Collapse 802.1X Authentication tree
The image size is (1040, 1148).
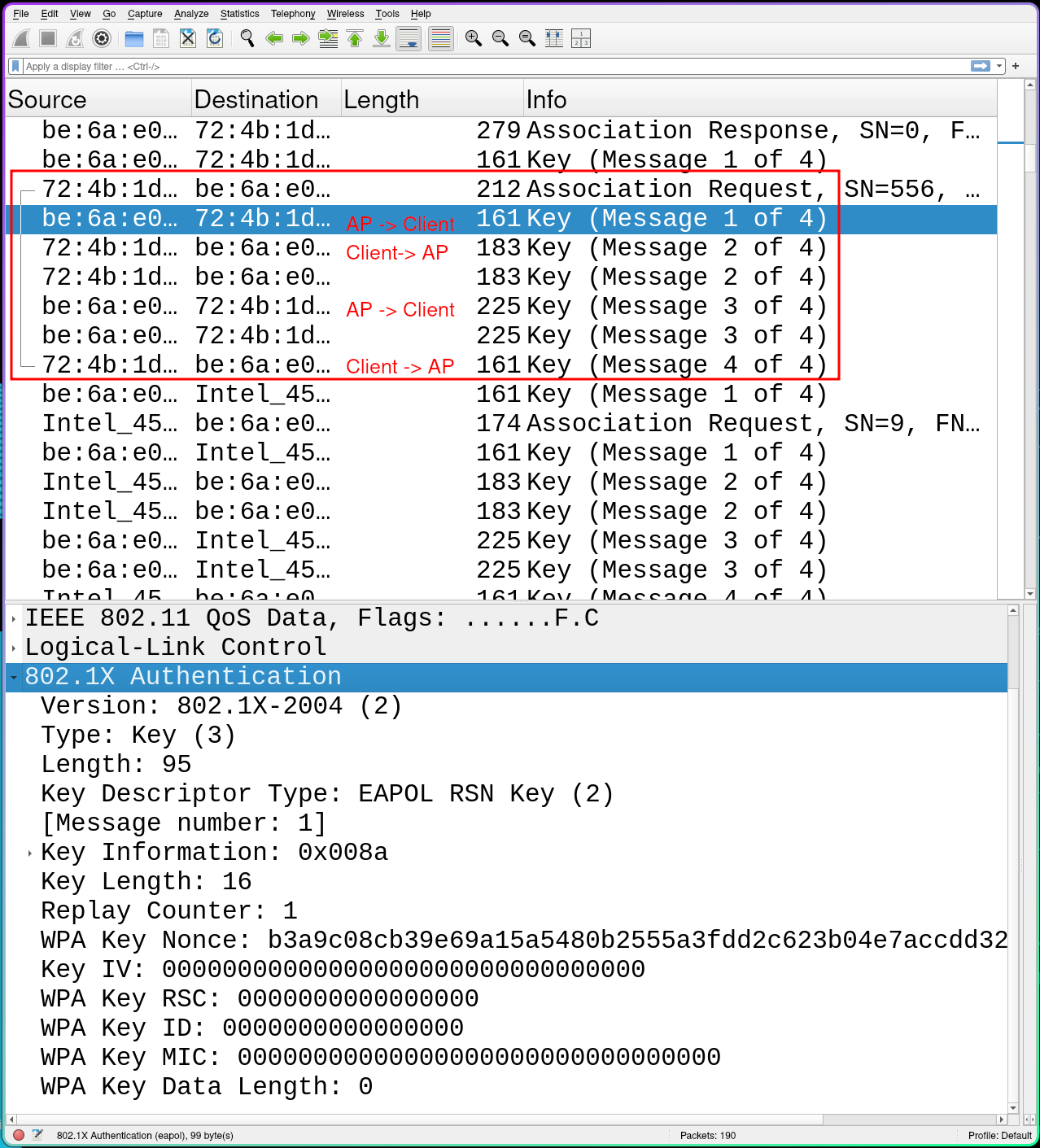[14, 678]
